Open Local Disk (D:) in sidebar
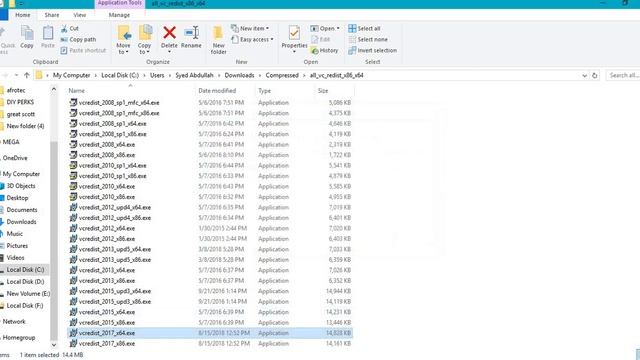The height and width of the screenshot is (360, 640). 25,282
